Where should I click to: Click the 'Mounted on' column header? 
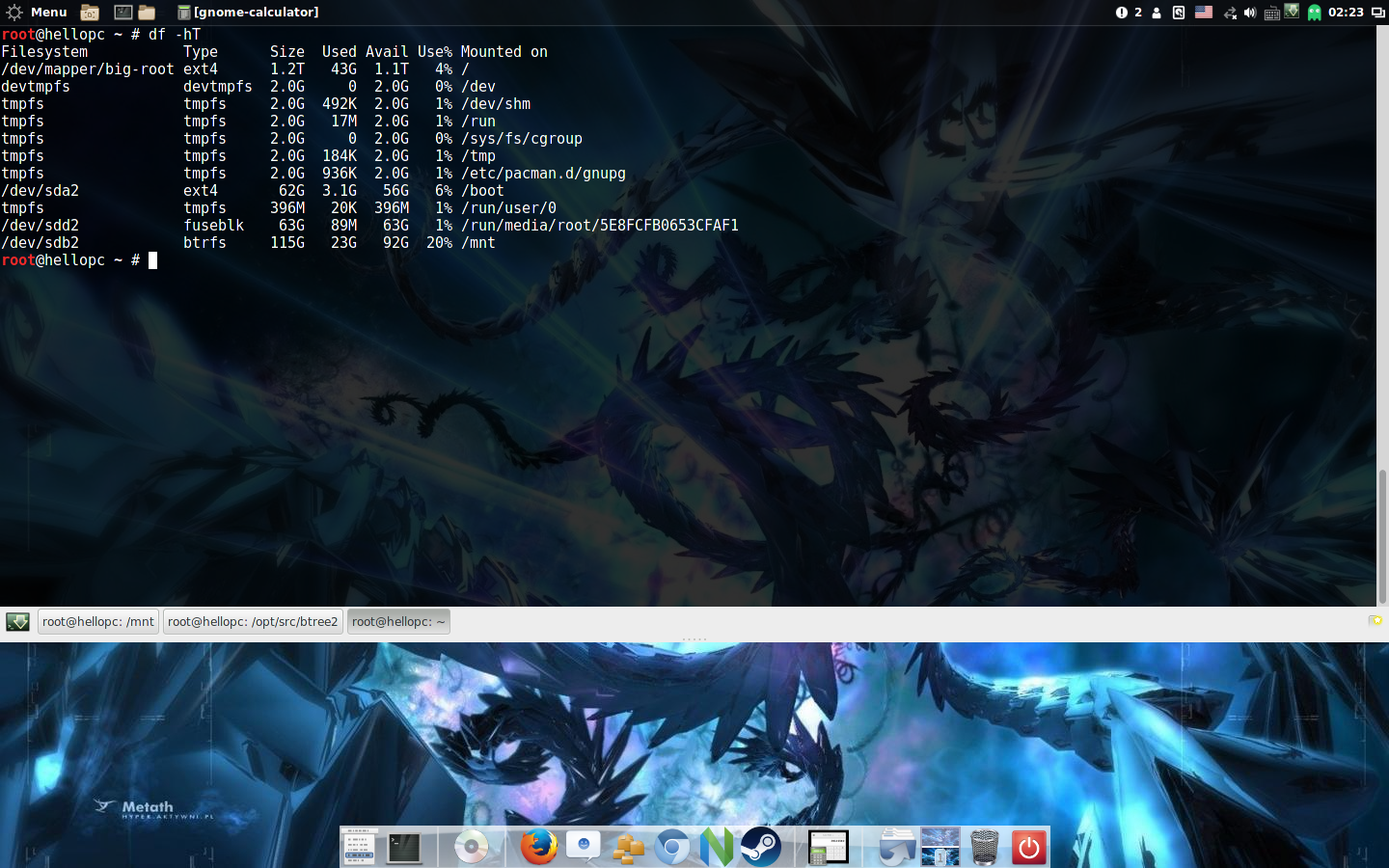504,52
